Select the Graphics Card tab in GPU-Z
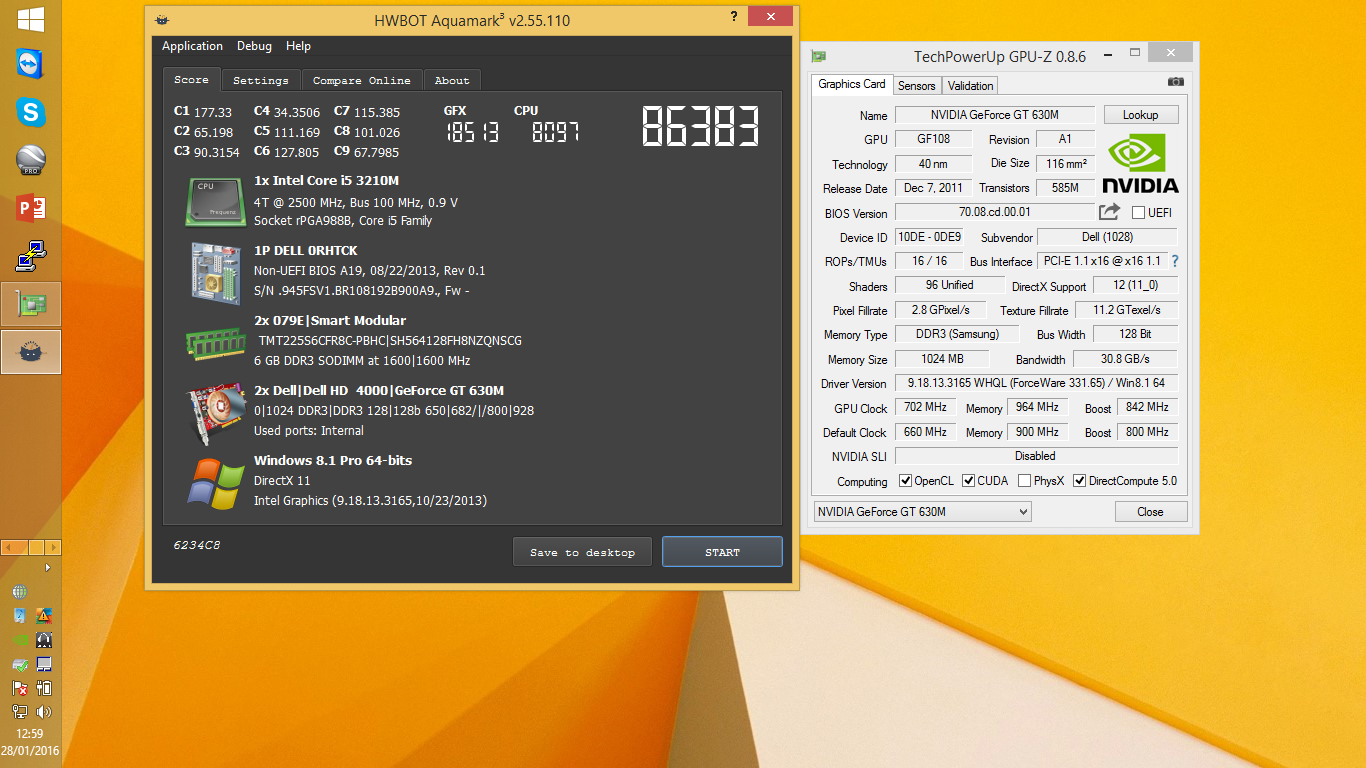 [x=851, y=84]
